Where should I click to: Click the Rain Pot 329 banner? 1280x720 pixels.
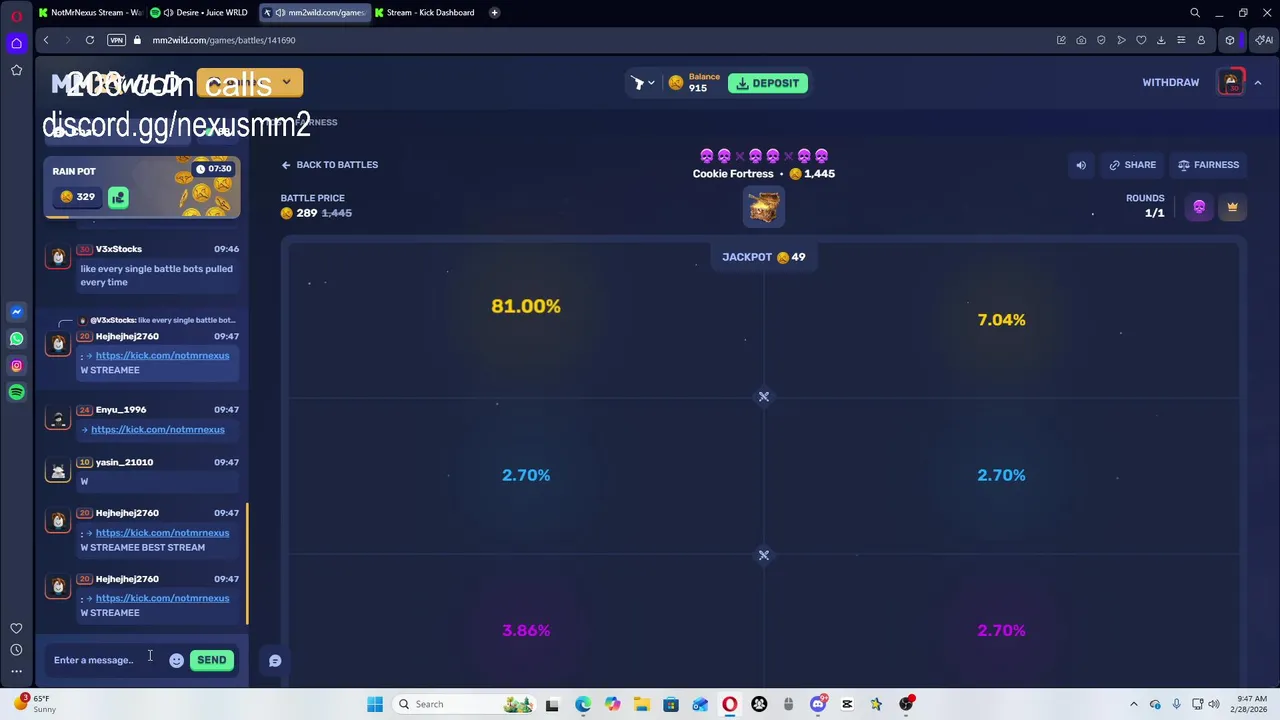point(142,187)
